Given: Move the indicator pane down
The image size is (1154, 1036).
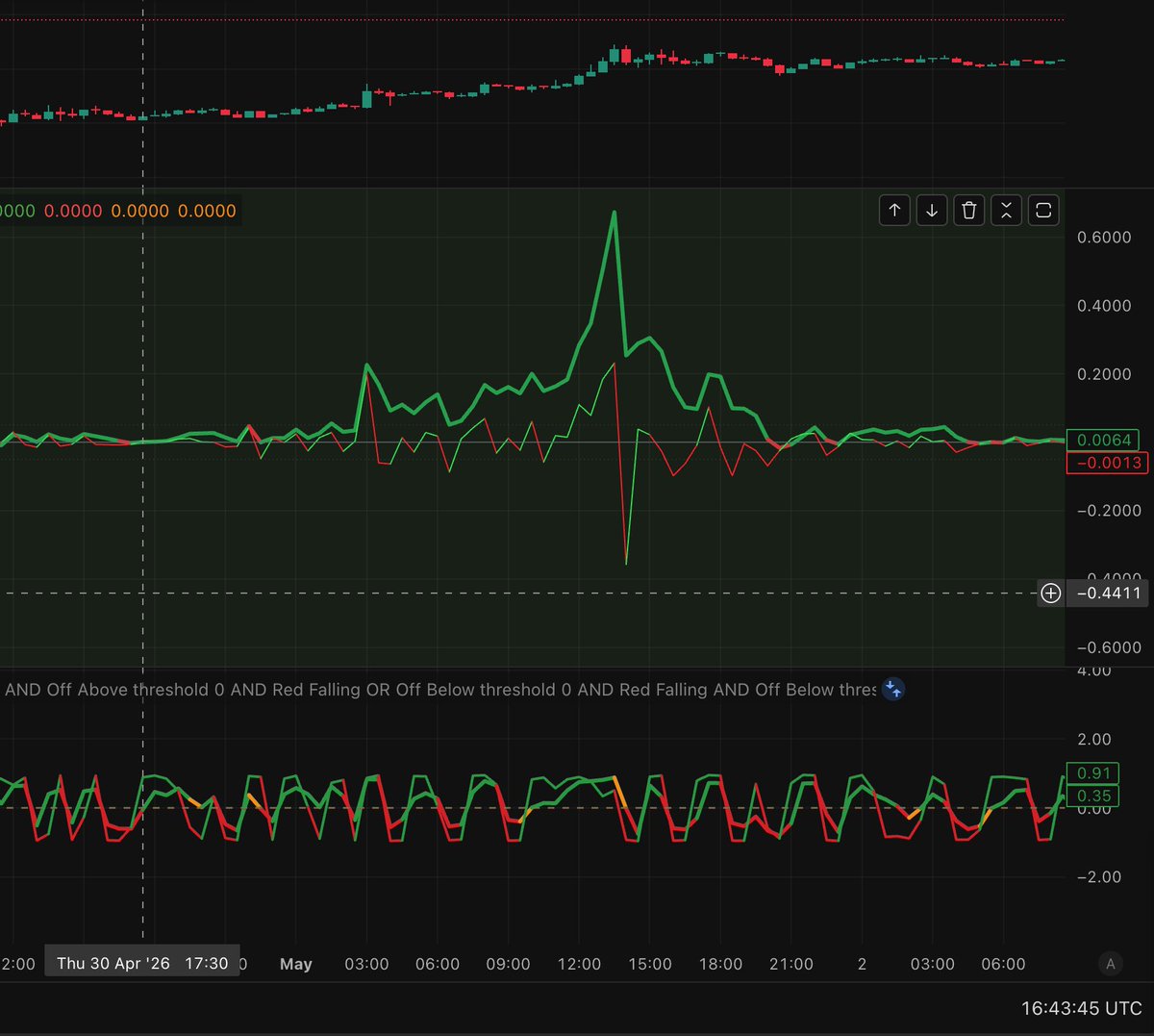Looking at the screenshot, I should click(932, 210).
